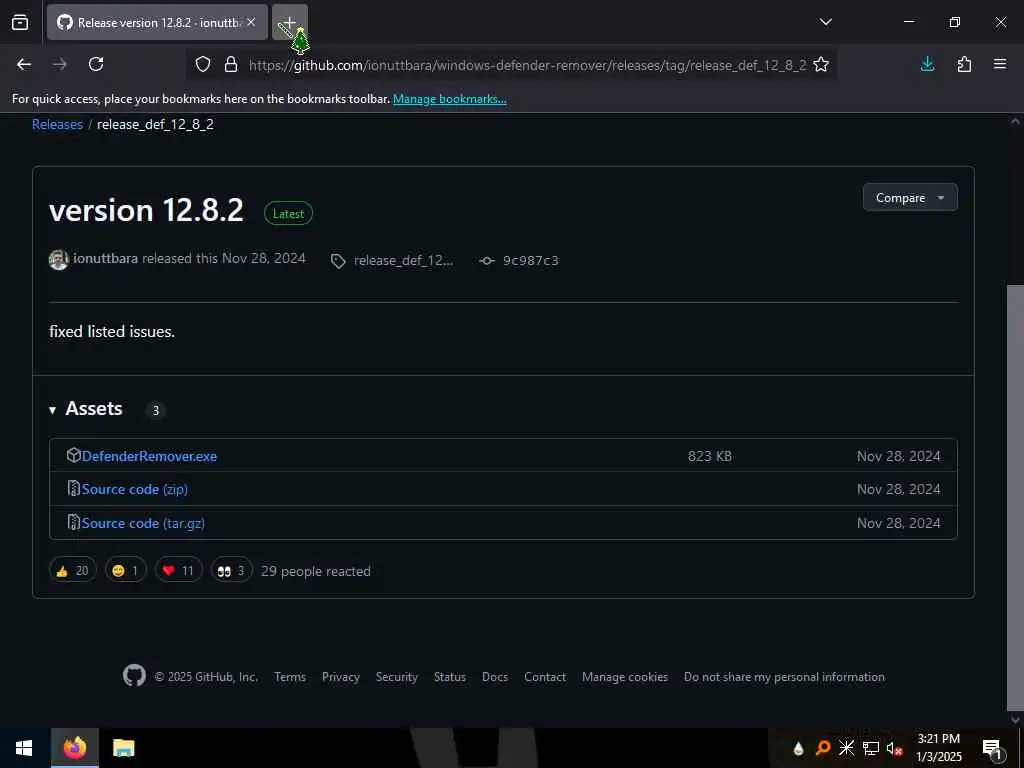Click zip file icon for Source code (zip)
The width and height of the screenshot is (1024, 768).
74,488
